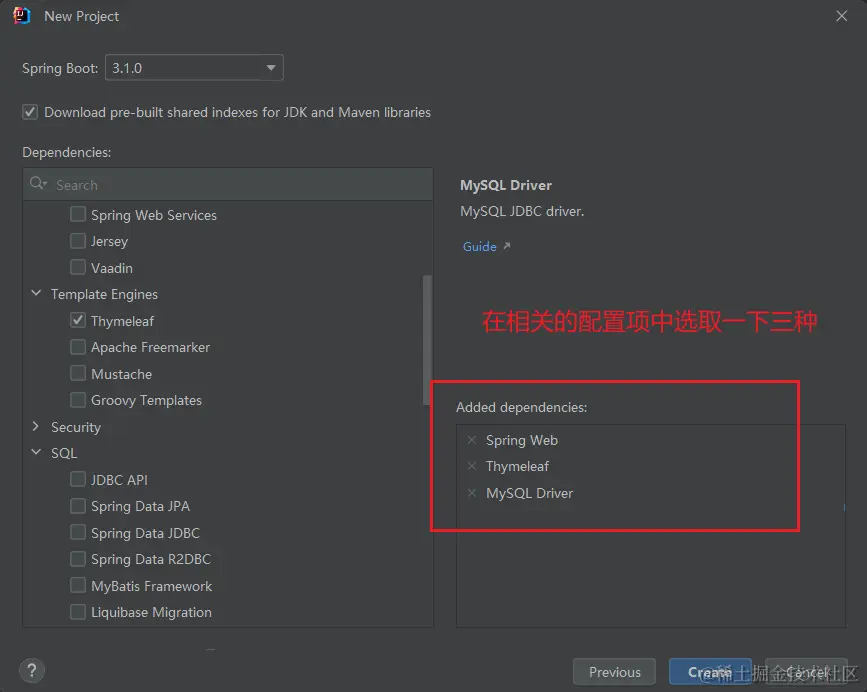
Task: Check the Apache Freemarker checkbox
Action: coord(78,347)
